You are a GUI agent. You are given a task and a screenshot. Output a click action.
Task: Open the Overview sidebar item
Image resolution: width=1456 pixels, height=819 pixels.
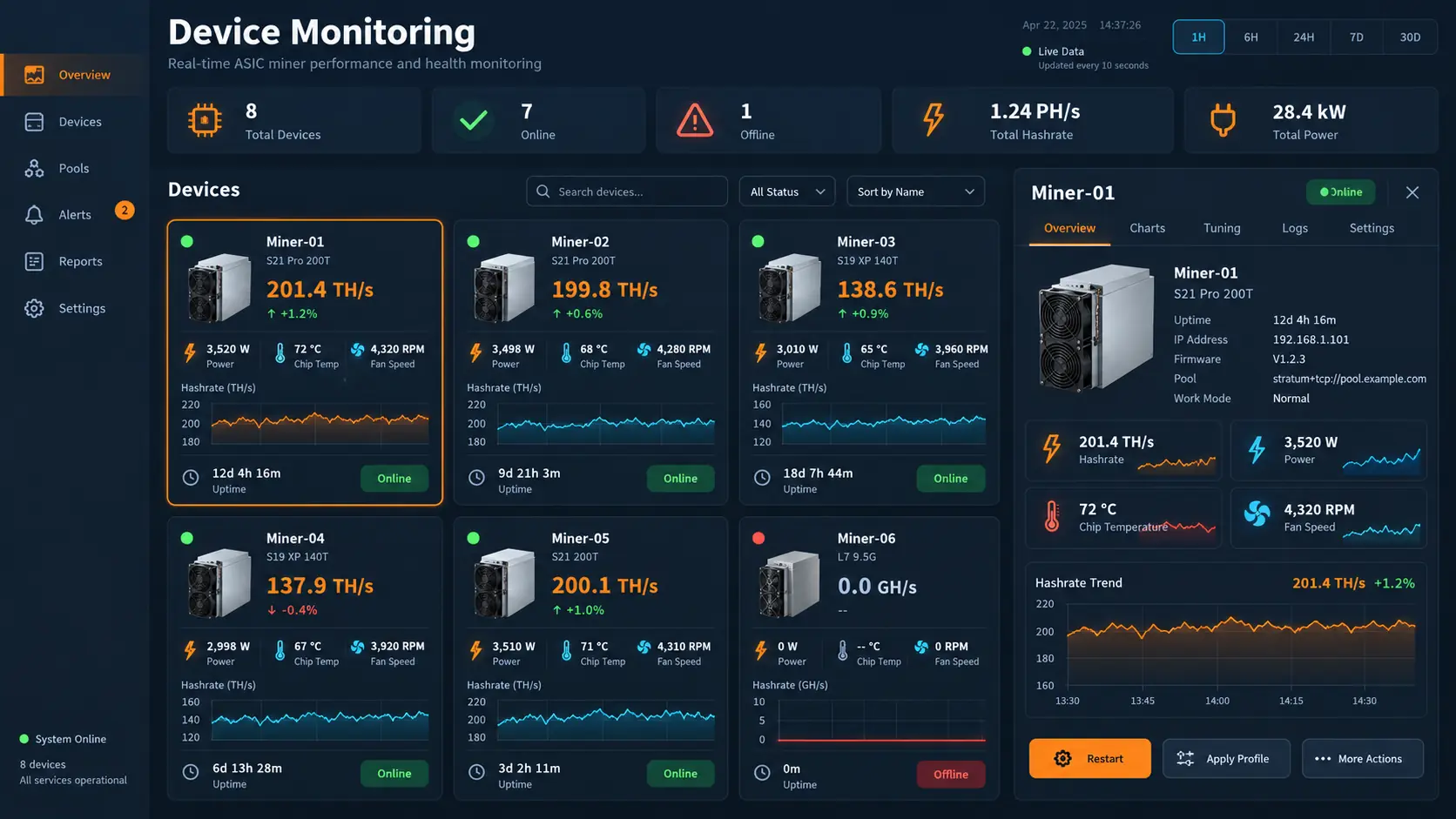click(x=75, y=75)
